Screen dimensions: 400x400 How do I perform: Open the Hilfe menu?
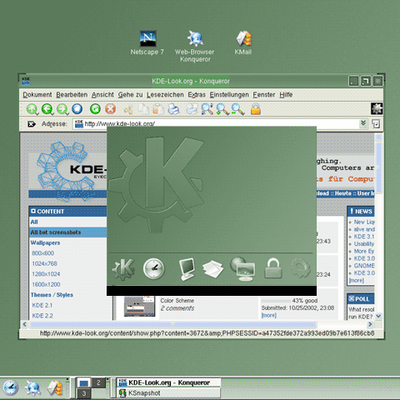pos(286,95)
